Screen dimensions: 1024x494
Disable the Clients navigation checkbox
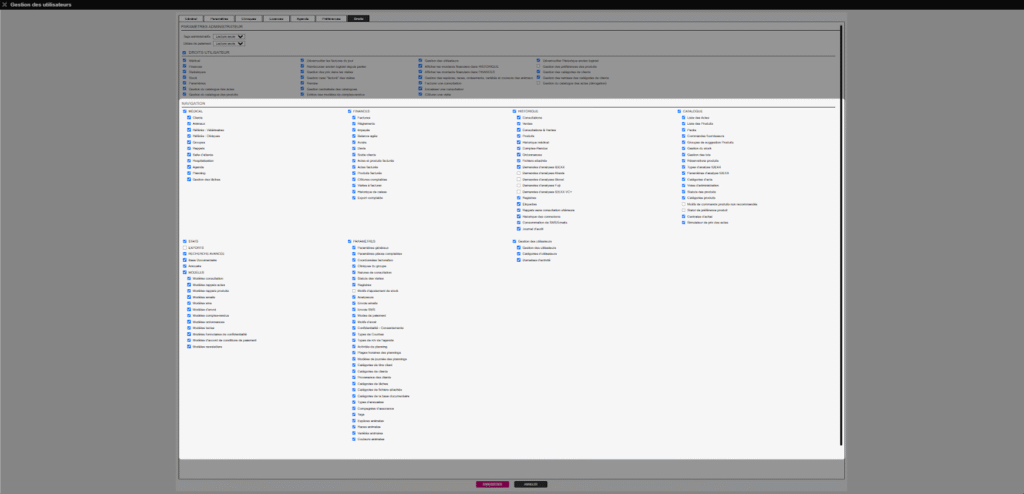(x=189, y=118)
